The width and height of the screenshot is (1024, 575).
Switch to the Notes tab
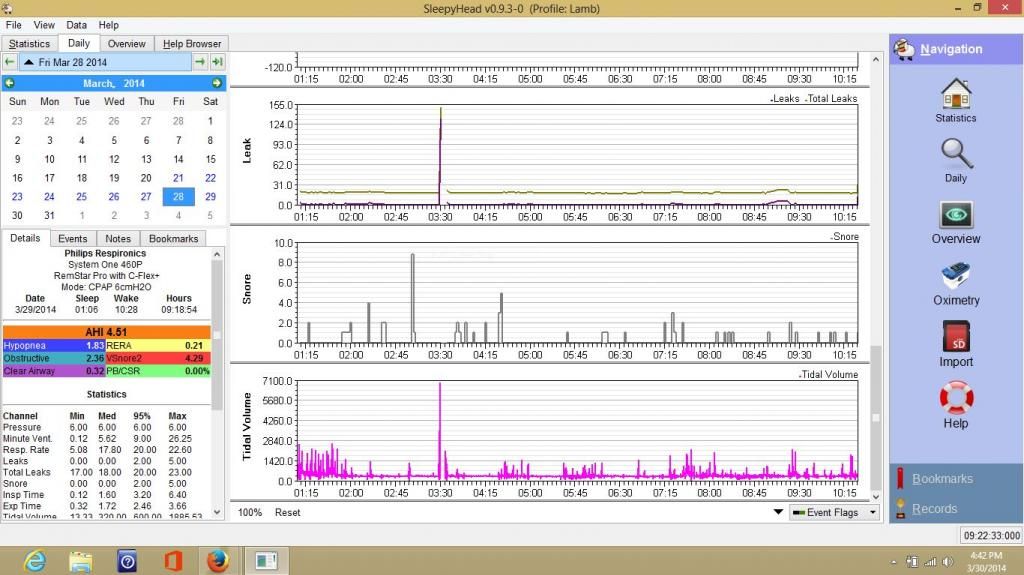(118, 238)
